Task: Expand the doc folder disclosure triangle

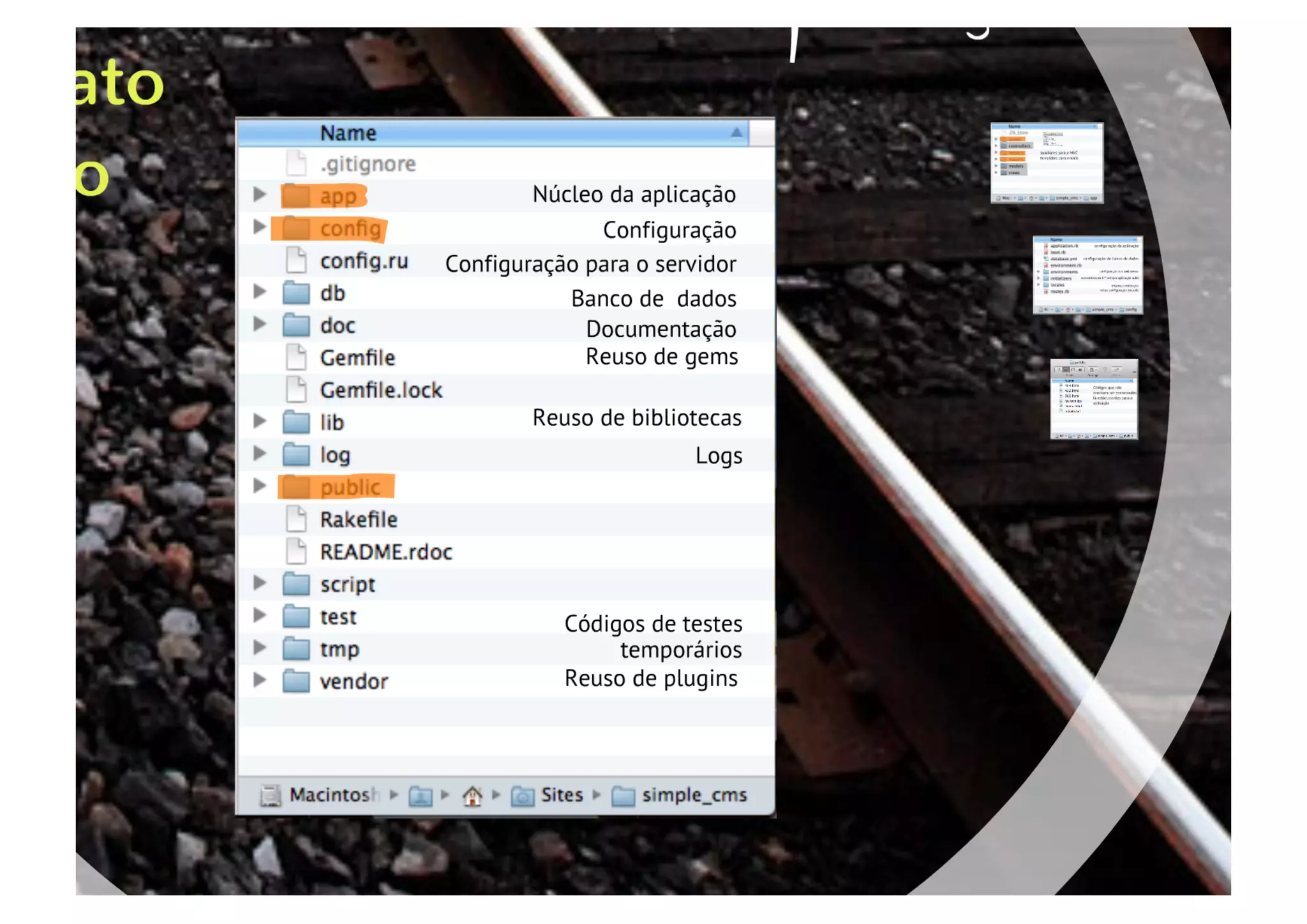Action: 259,324
